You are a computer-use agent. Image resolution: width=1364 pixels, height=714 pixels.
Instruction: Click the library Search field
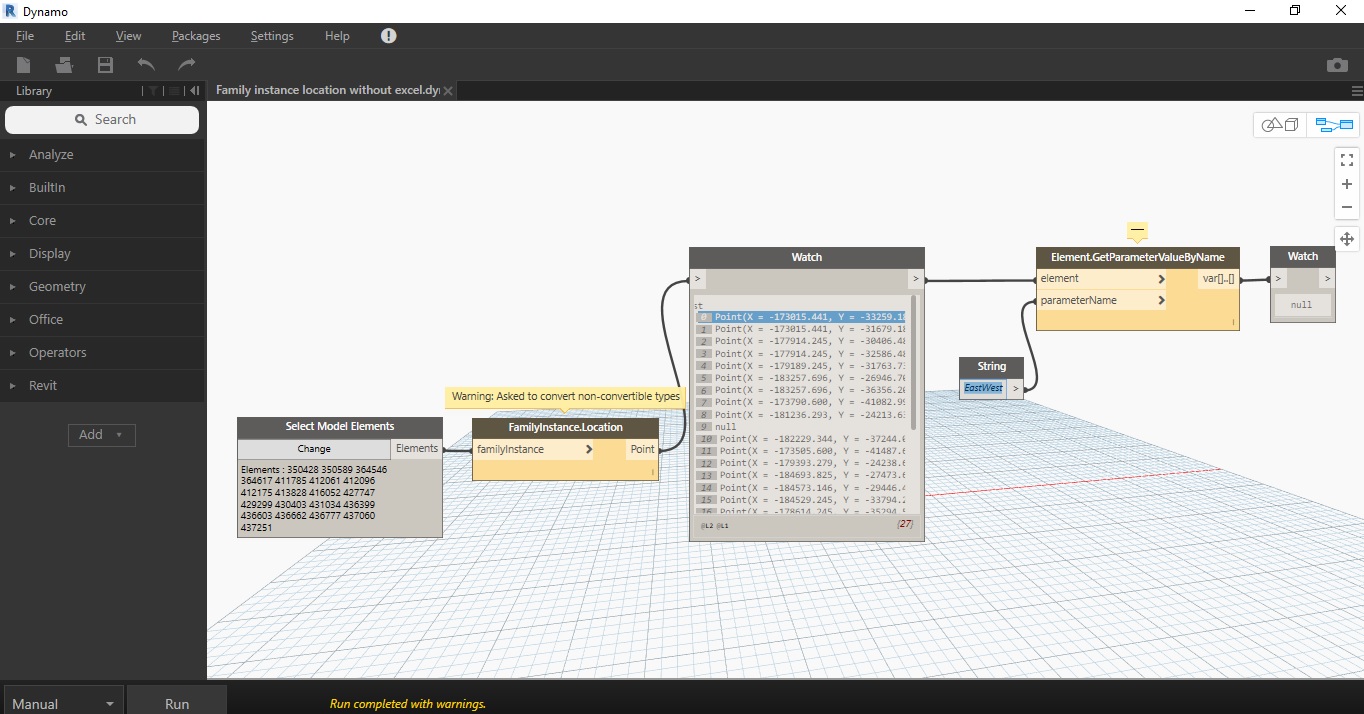102,120
